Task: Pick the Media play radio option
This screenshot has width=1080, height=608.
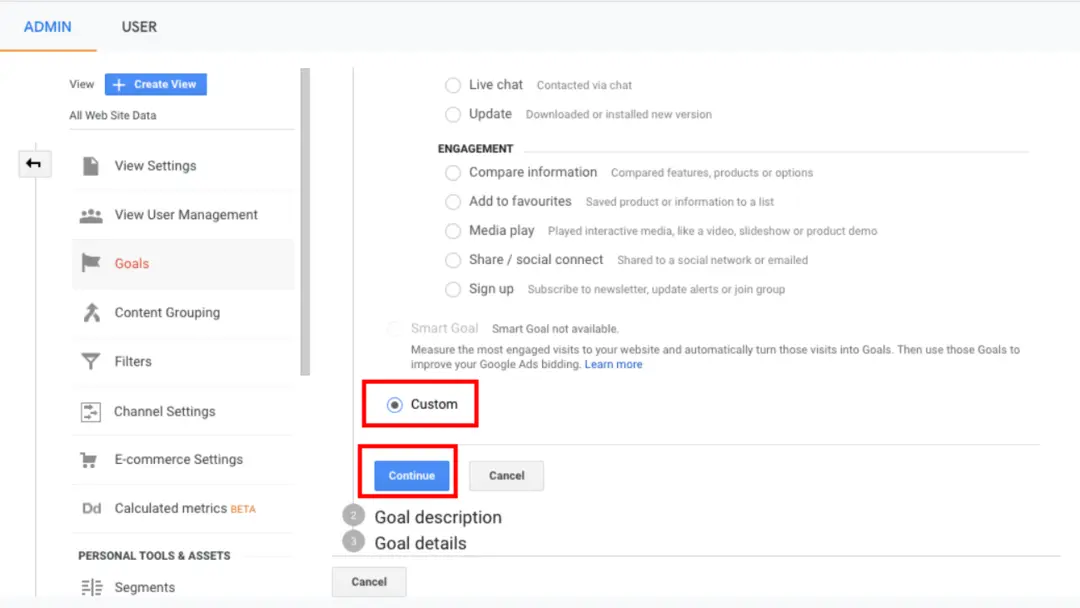Action: [453, 231]
